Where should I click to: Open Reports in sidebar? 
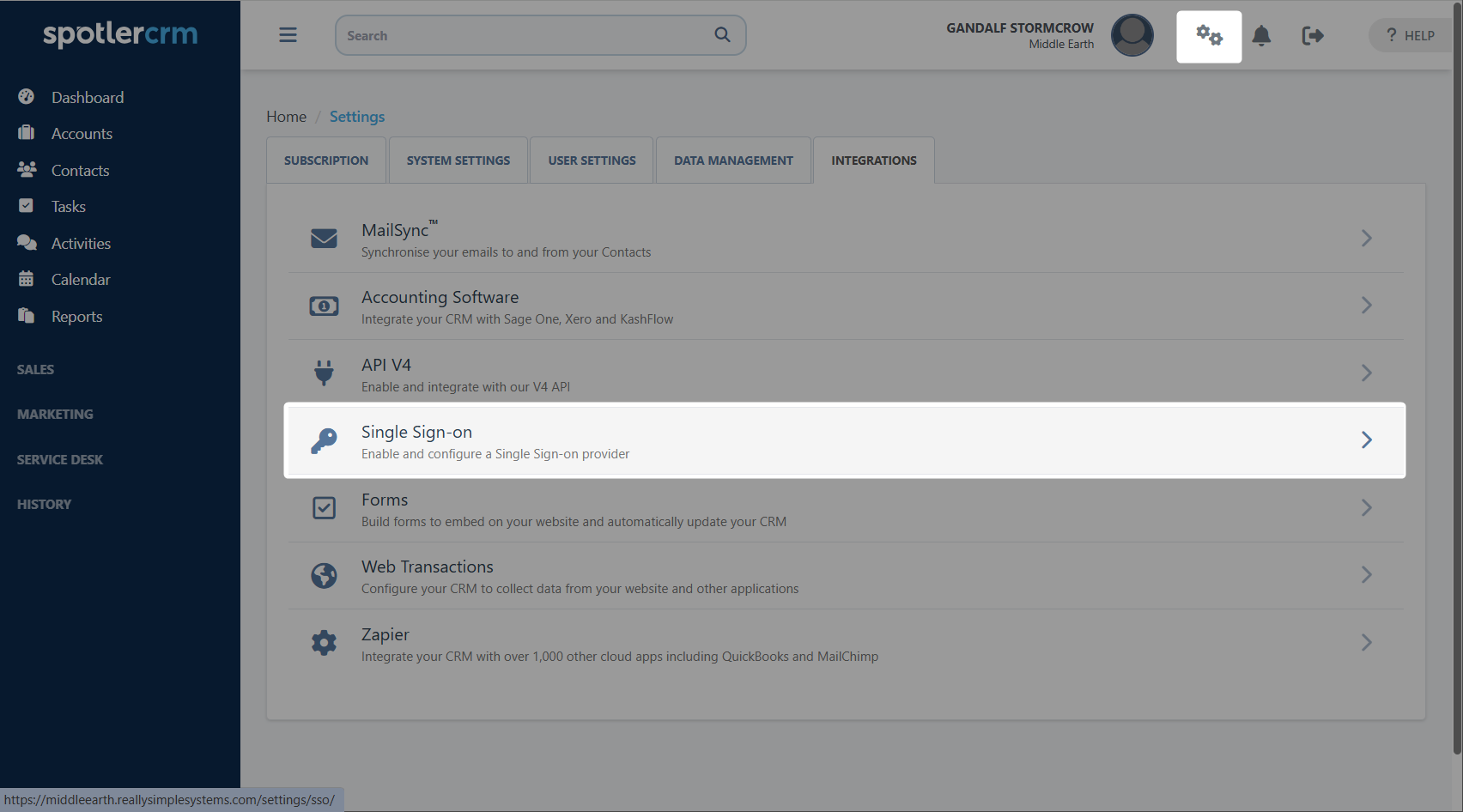tap(77, 316)
